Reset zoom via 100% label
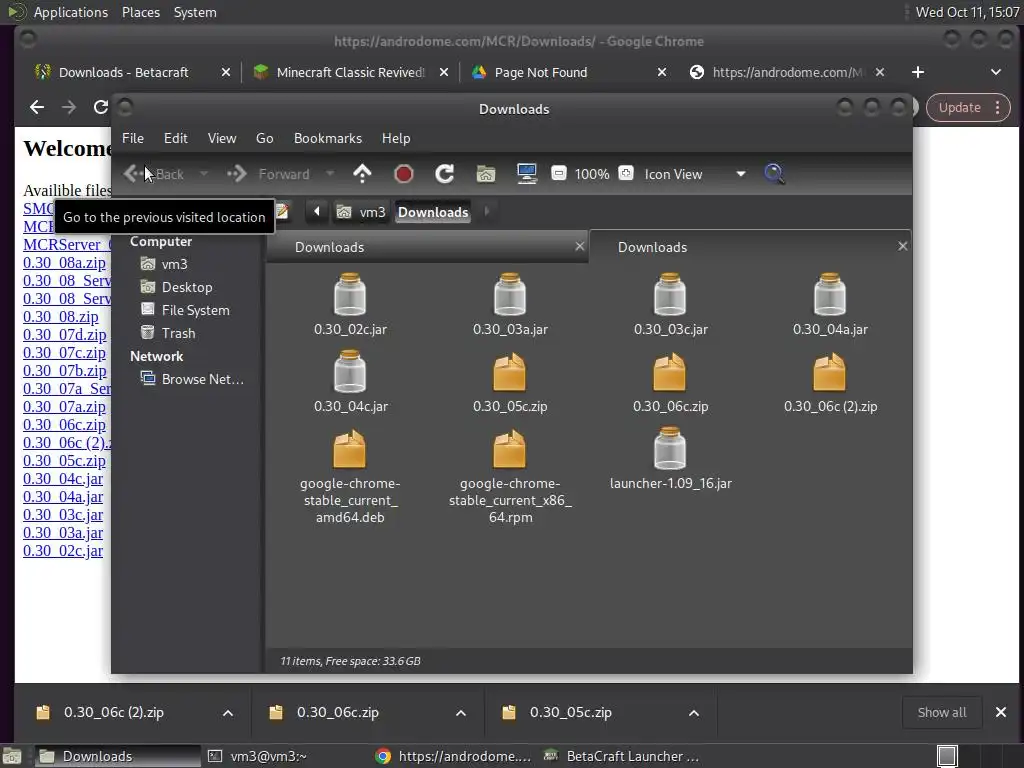 592,174
